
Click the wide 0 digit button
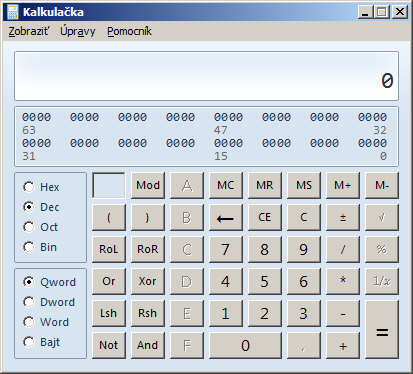245,345
